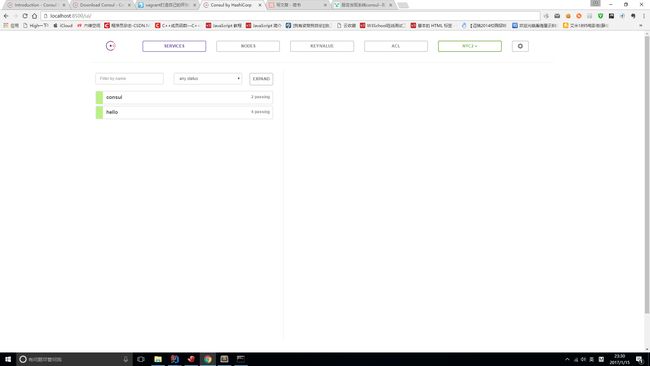Open the High bookmark
Viewport: 650px width, 366px height.
click(x=36, y=25)
